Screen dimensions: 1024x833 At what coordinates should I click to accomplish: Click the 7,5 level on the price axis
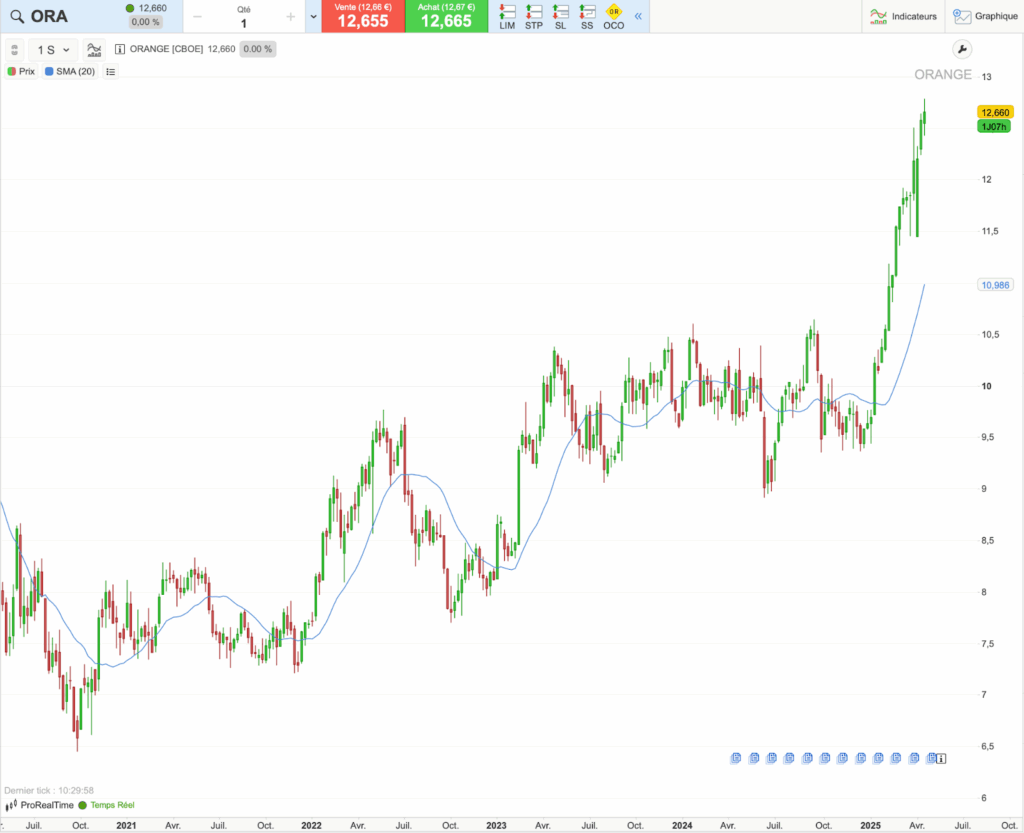pyautogui.click(x=988, y=644)
